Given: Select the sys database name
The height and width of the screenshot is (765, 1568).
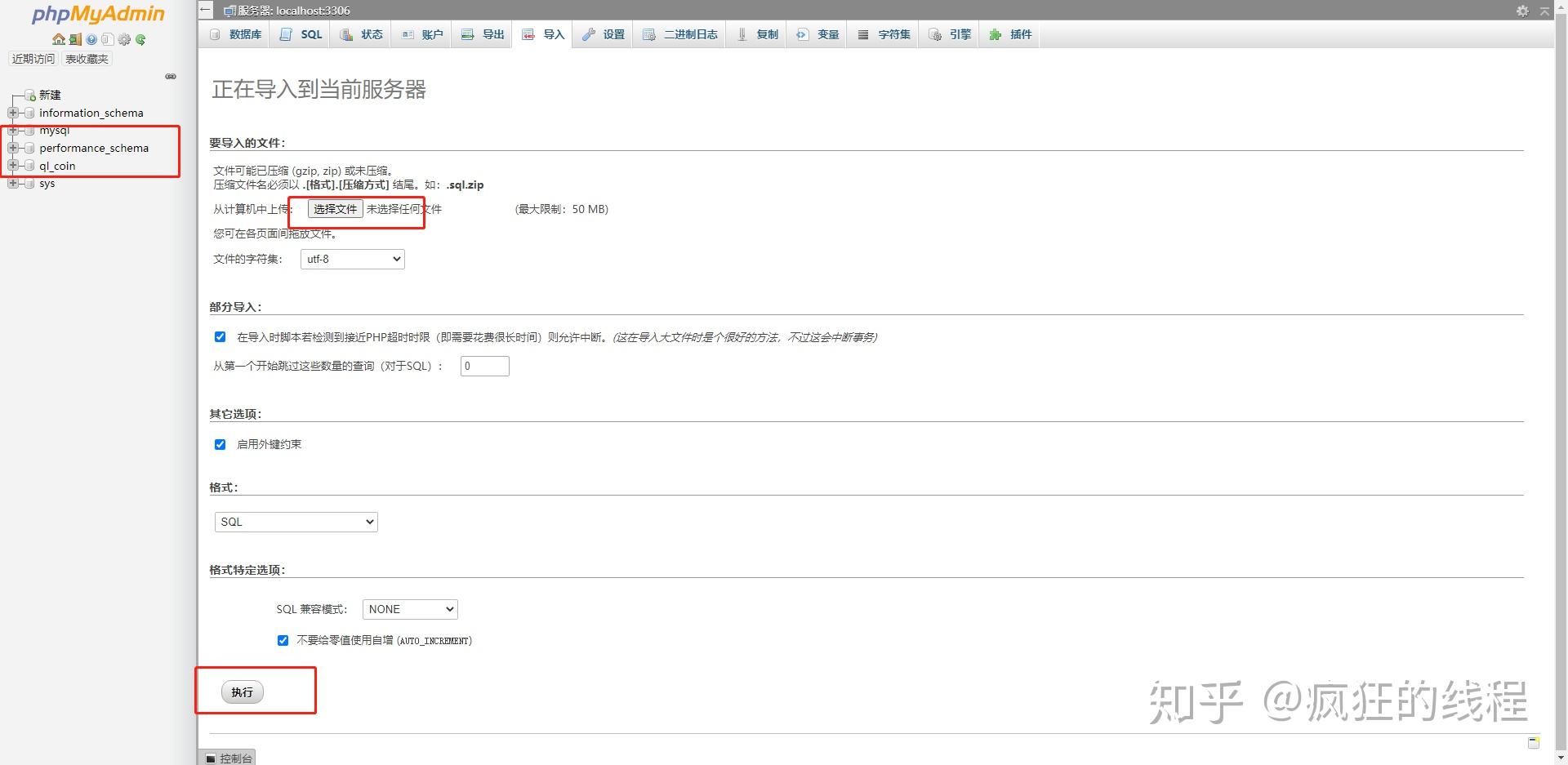Looking at the screenshot, I should tap(47, 184).
